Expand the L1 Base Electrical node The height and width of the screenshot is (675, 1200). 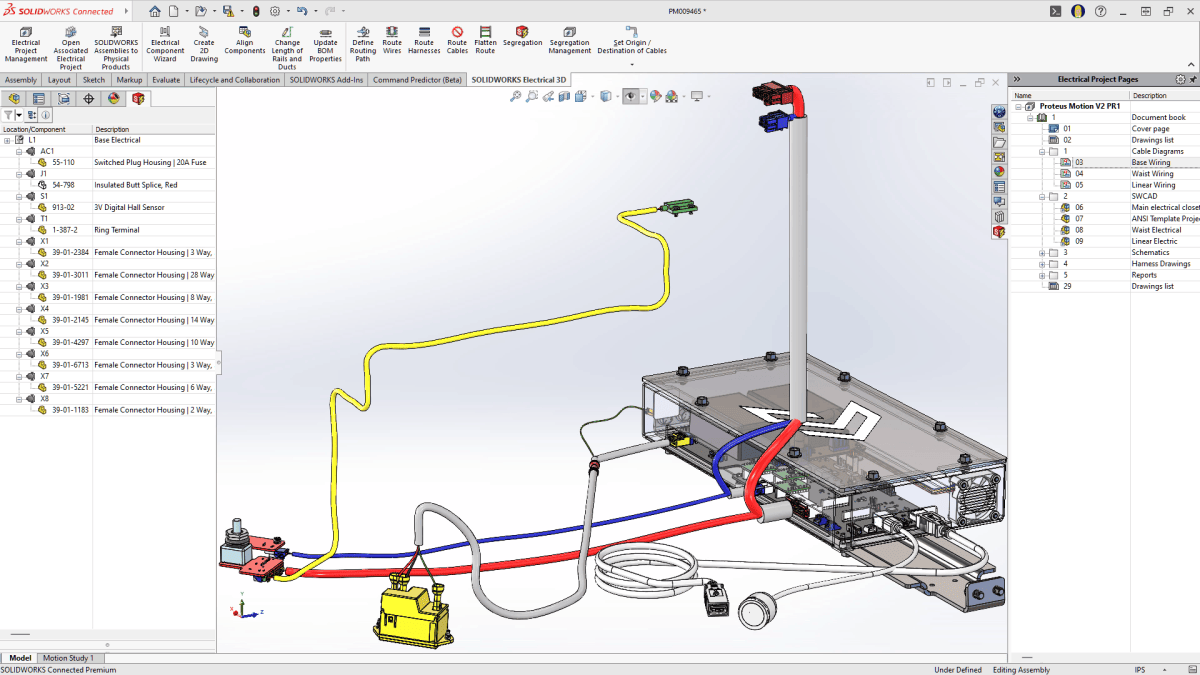7,140
